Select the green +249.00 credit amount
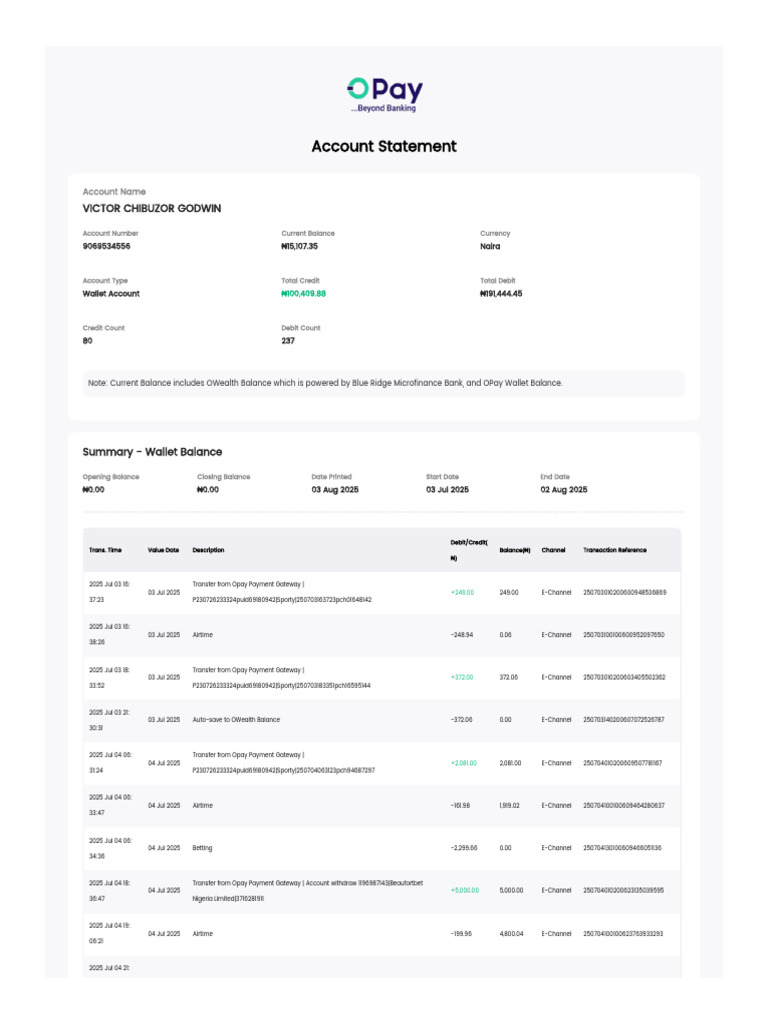The image size is (768, 1024). click(x=462, y=593)
